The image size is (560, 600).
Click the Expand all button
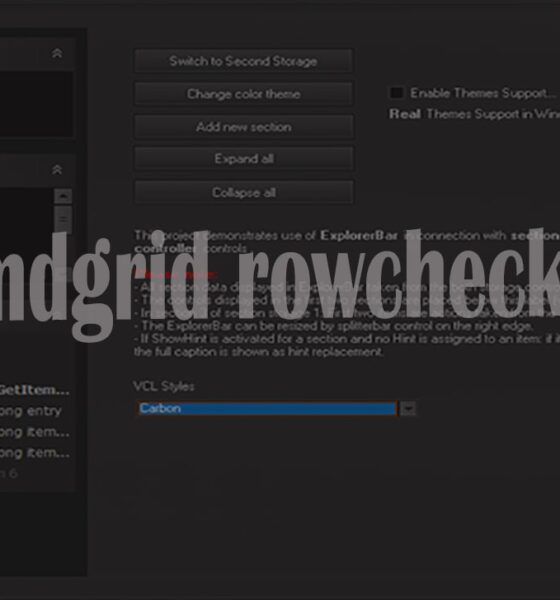[x=243, y=159]
